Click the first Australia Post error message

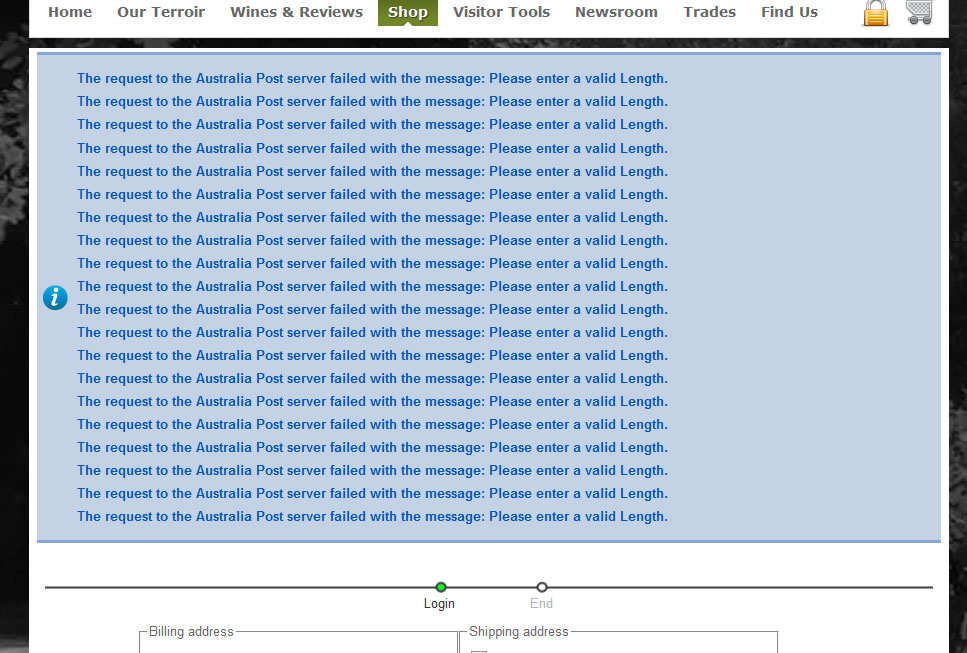click(372, 78)
